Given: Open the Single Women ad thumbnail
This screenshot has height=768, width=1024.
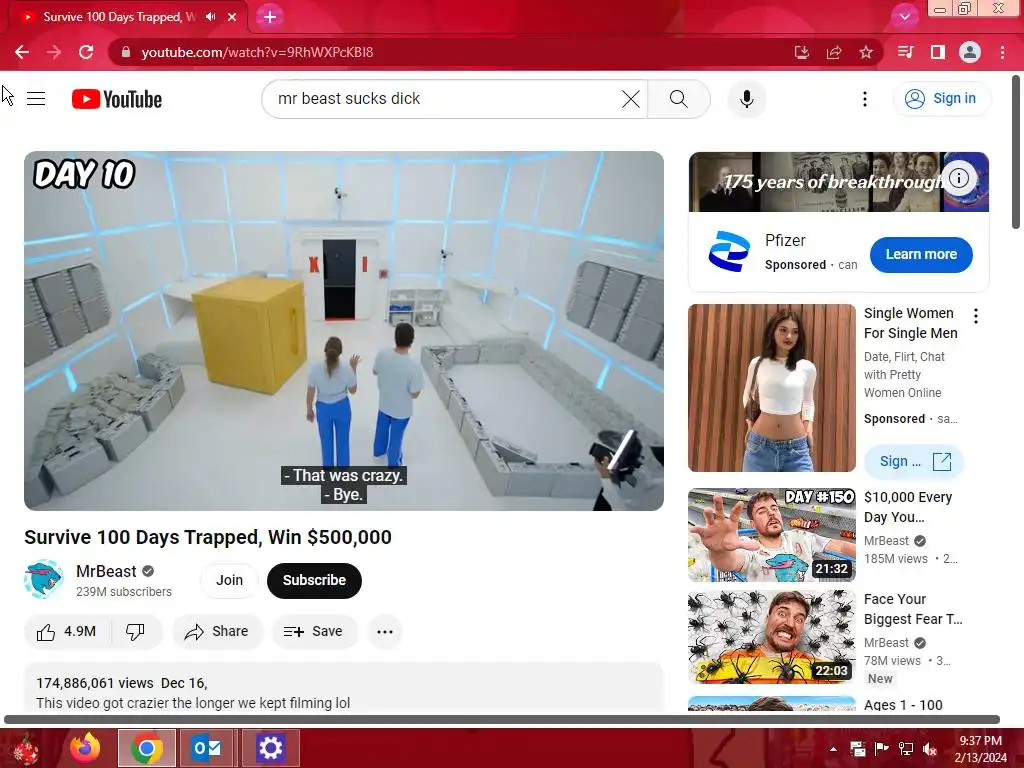Looking at the screenshot, I should [x=772, y=388].
